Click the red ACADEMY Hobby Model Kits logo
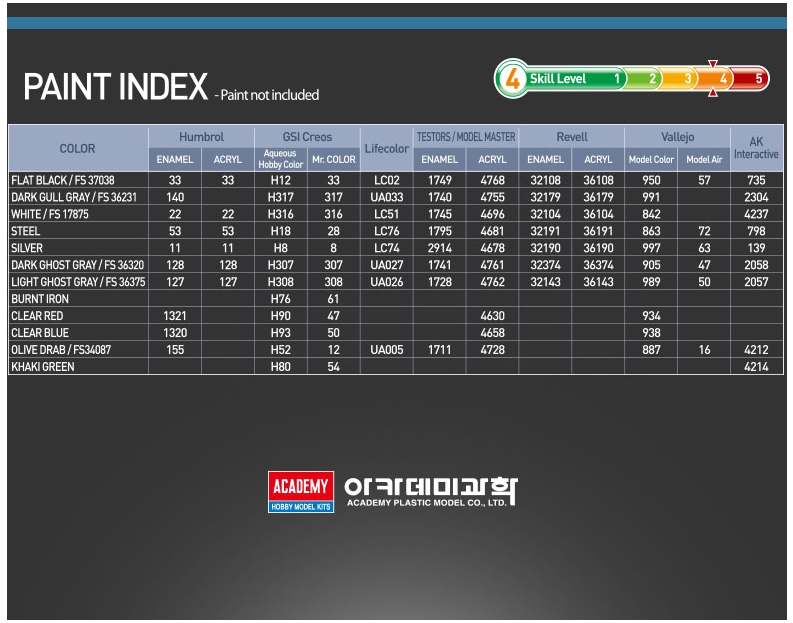The height and width of the screenshot is (623, 793). click(300, 493)
